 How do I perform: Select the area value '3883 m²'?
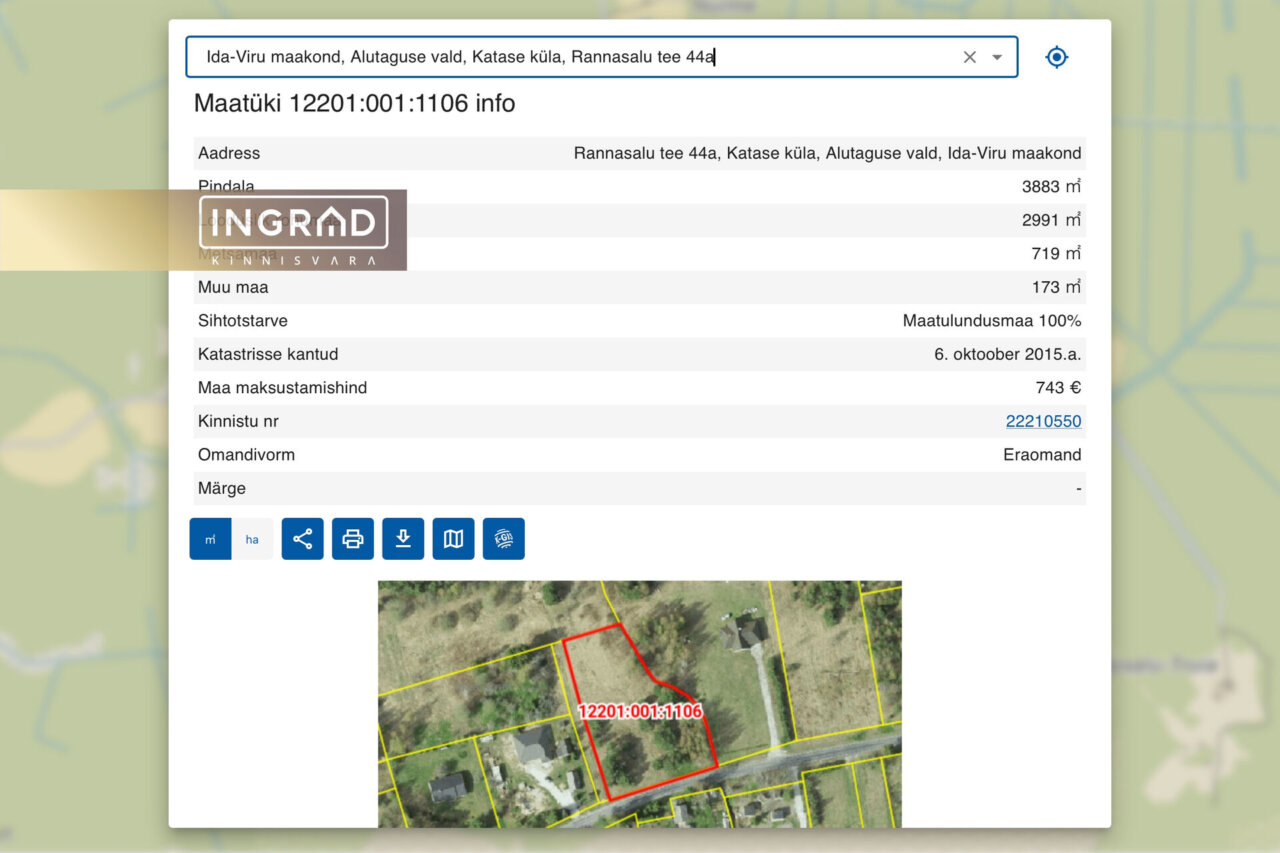point(1051,187)
